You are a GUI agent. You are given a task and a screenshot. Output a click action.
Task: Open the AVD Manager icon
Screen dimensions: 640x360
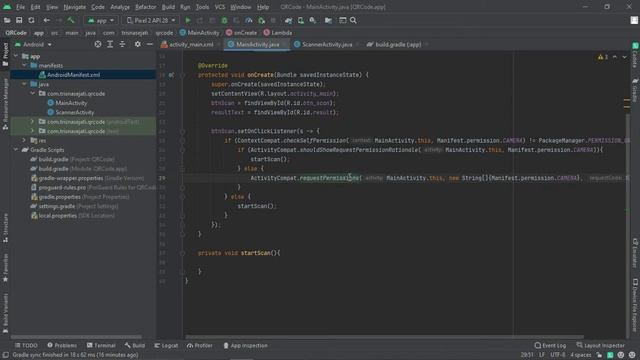click(x=301, y=20)
